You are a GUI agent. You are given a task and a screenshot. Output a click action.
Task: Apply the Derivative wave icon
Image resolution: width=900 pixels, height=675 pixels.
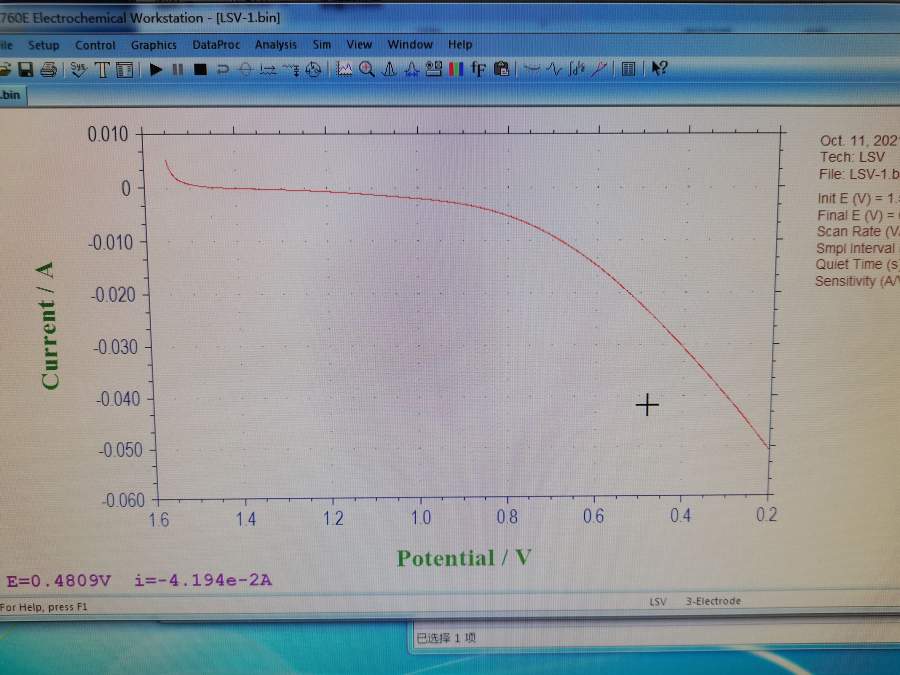554,69
